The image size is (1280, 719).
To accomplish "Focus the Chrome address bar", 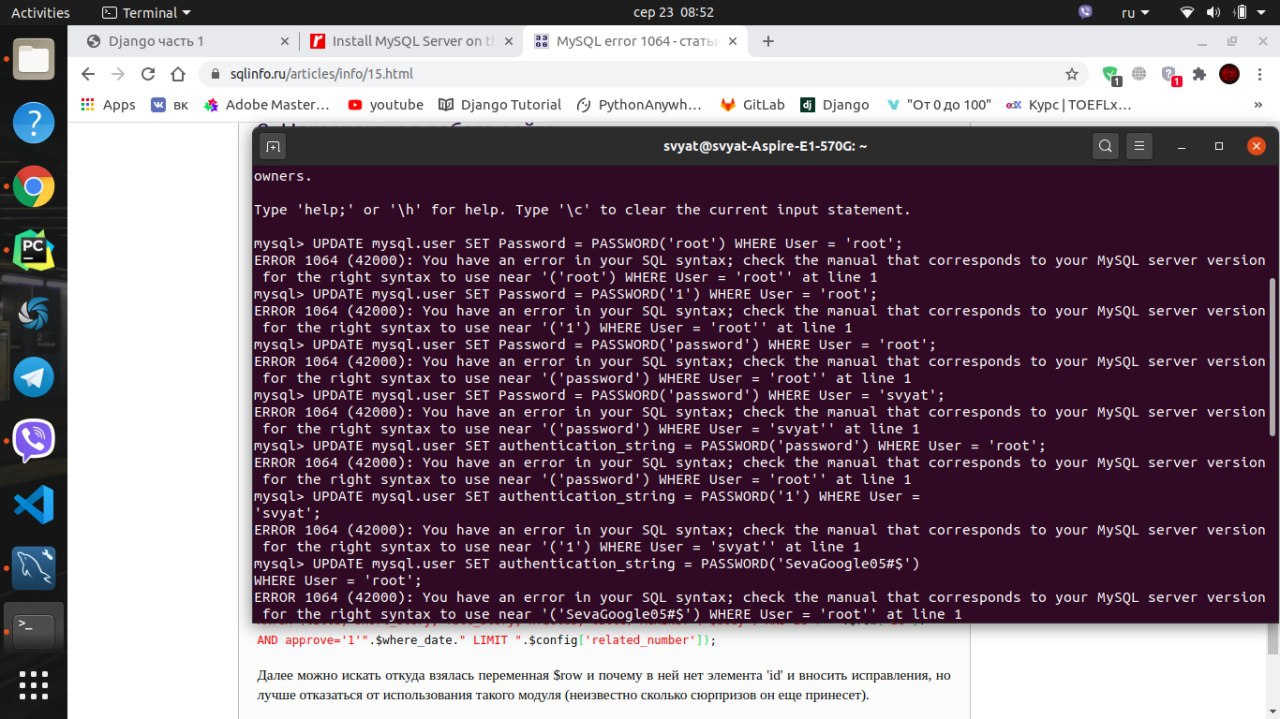I will (x=640, y=74).
